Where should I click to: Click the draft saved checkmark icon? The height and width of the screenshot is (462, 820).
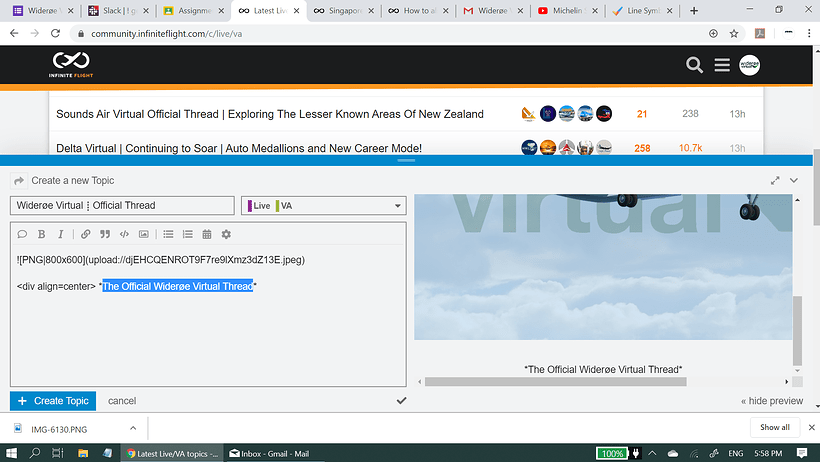(x=401, y=401)
